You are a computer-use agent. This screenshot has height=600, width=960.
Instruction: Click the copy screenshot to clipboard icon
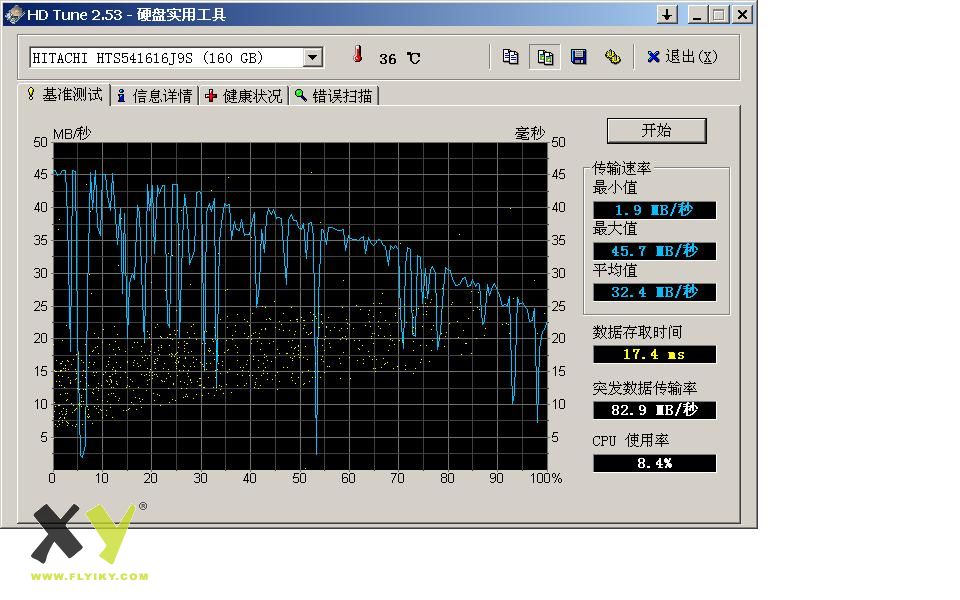tap(544, 57)
